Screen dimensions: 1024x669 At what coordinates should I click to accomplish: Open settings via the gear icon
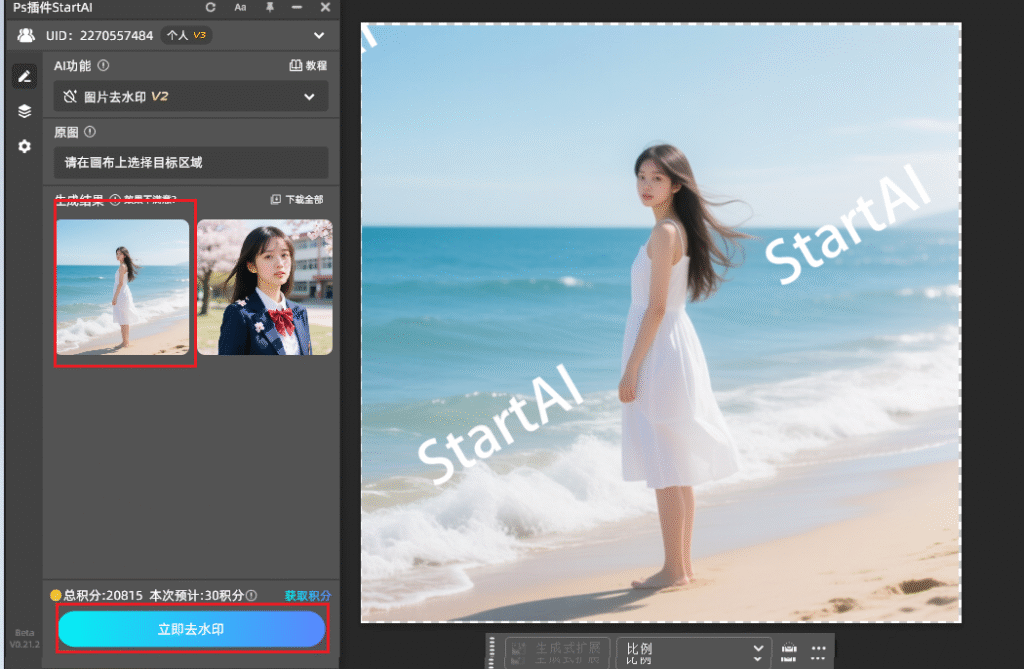pyautogui.click(x=25, y=146)
